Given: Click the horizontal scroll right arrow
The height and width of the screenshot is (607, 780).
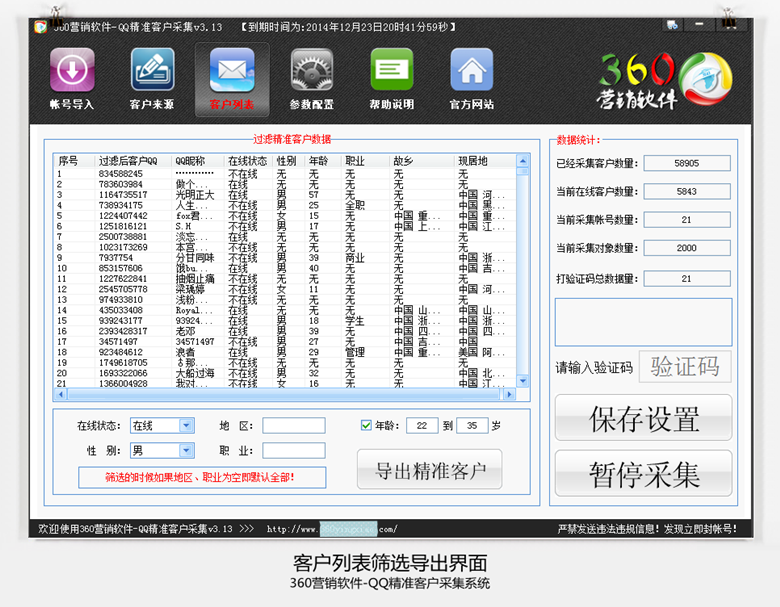Looking at the screenshot, I should (x=509, y=394).
